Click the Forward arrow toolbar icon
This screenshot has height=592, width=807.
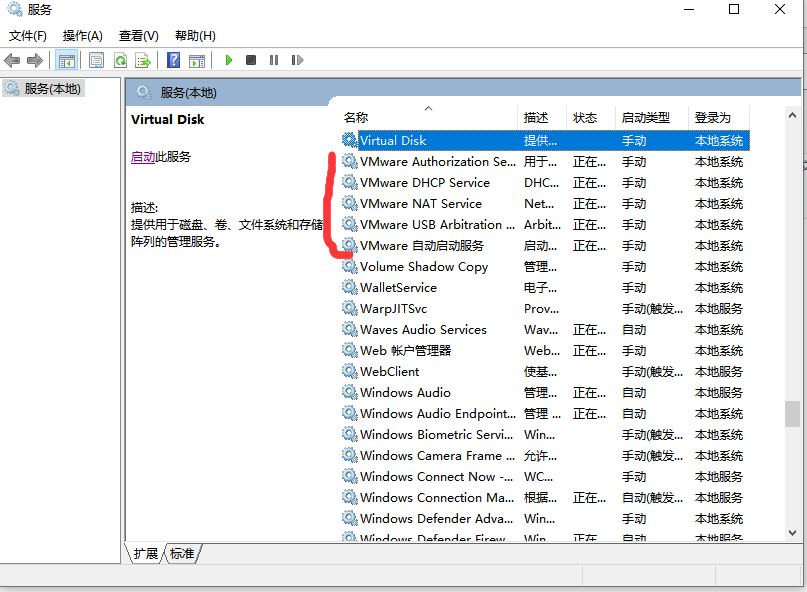tap(34, 60)
